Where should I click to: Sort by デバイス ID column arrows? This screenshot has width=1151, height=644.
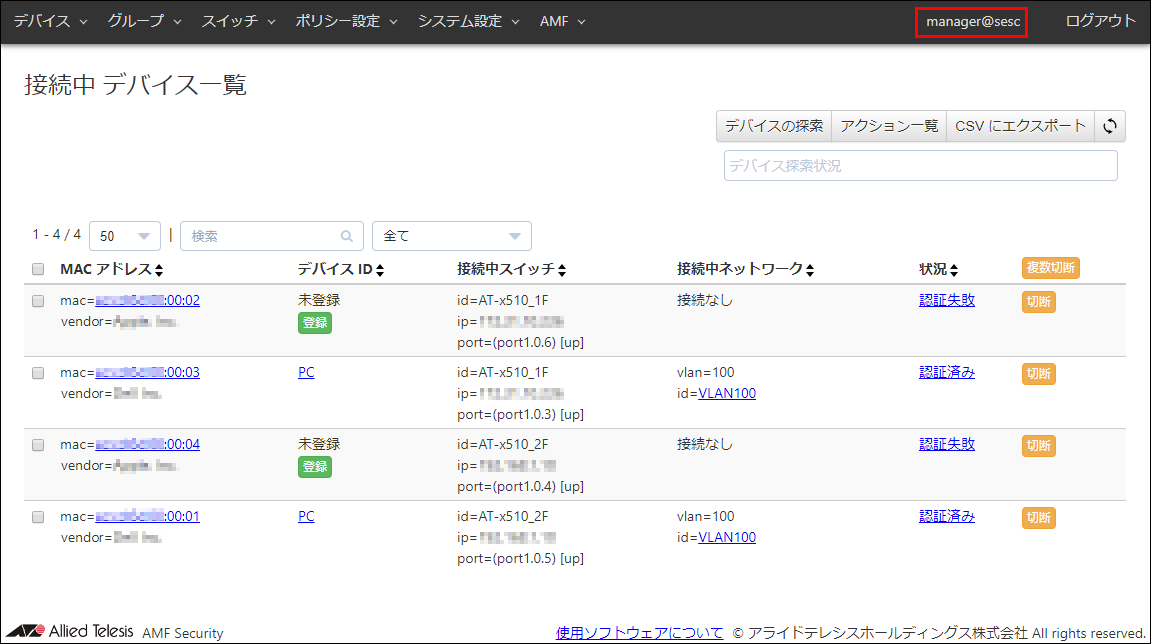click(380, 270)
